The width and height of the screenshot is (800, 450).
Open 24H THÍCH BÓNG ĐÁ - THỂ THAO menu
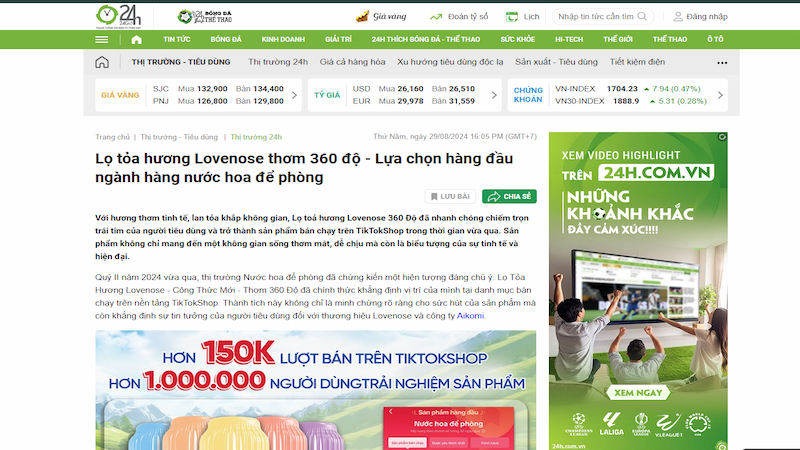(x=426, y=39)
